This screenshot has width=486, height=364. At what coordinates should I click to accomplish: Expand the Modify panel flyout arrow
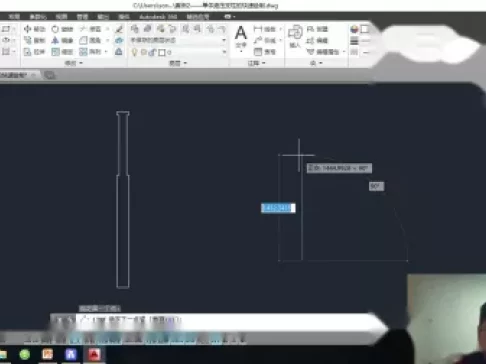pyautogui.click(x=74, y=63)
